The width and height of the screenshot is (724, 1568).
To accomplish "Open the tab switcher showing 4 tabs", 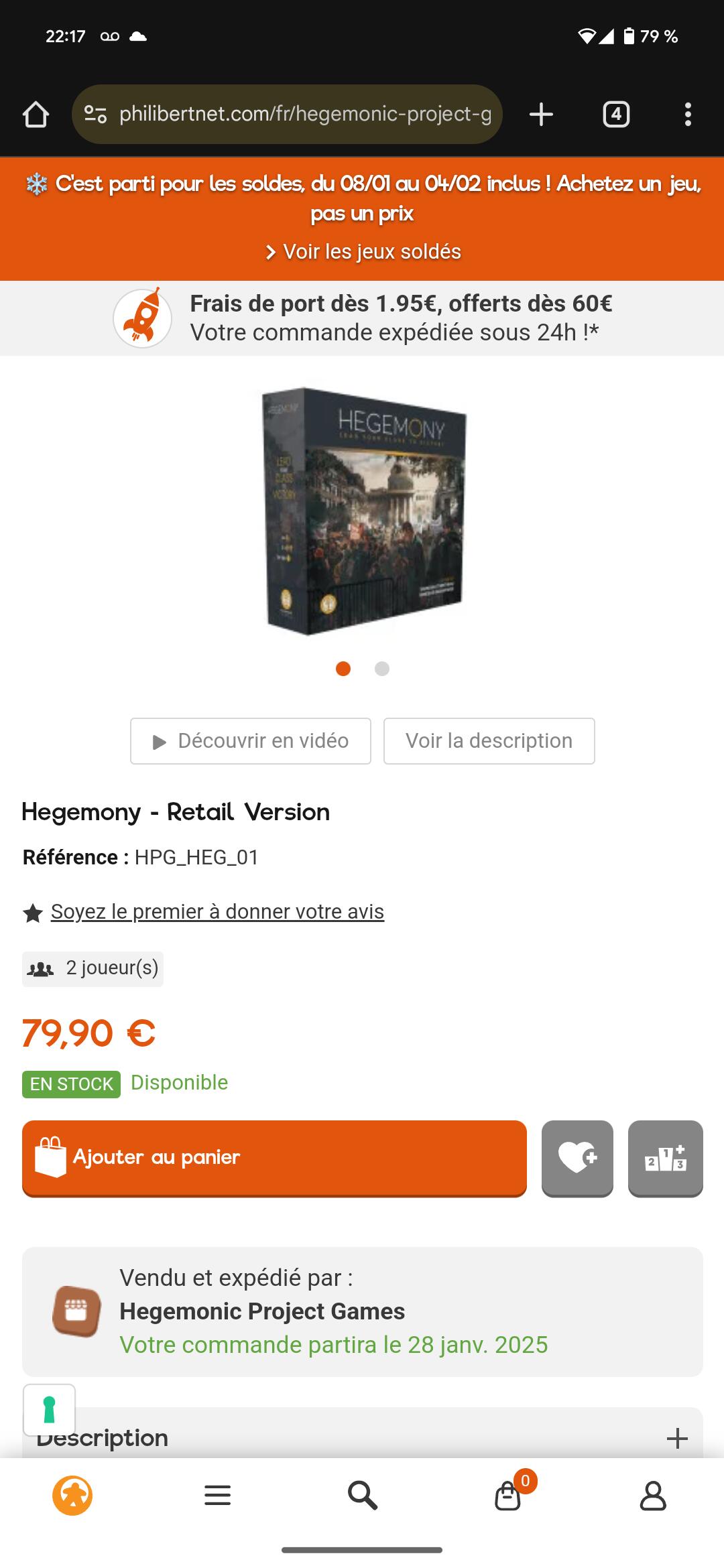I will (616, 115).
